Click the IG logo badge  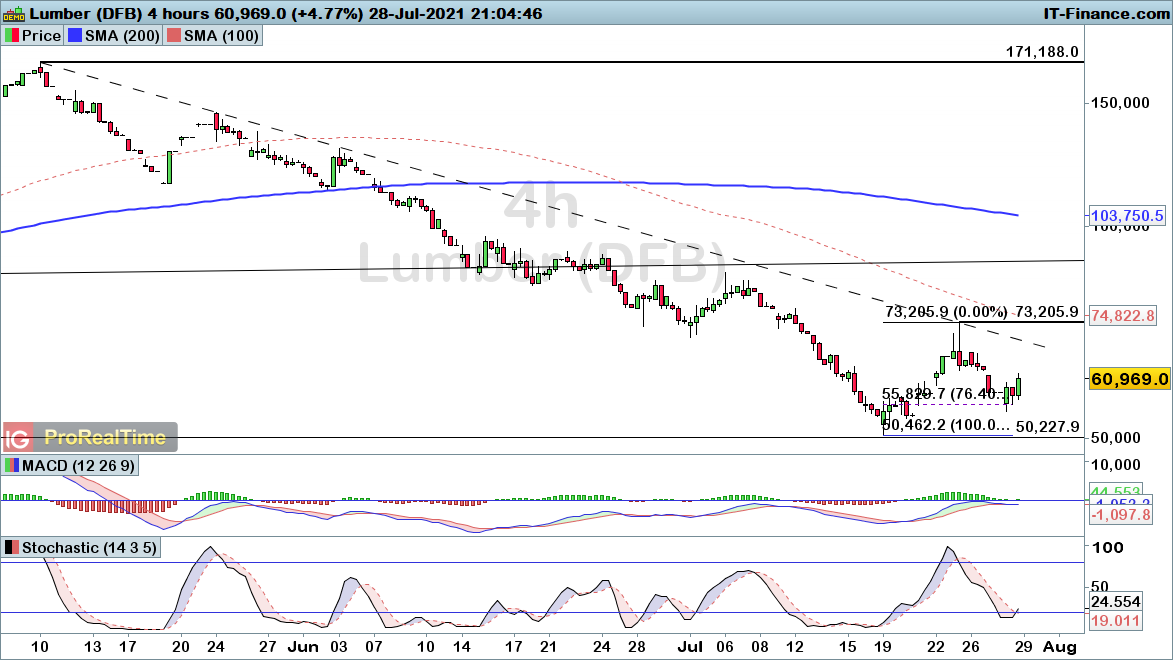click(x=17, y=437)
